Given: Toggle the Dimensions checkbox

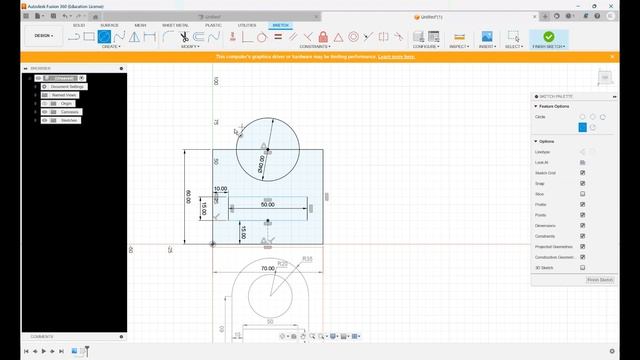Looking at the screenshot, I should coord(582,226).
